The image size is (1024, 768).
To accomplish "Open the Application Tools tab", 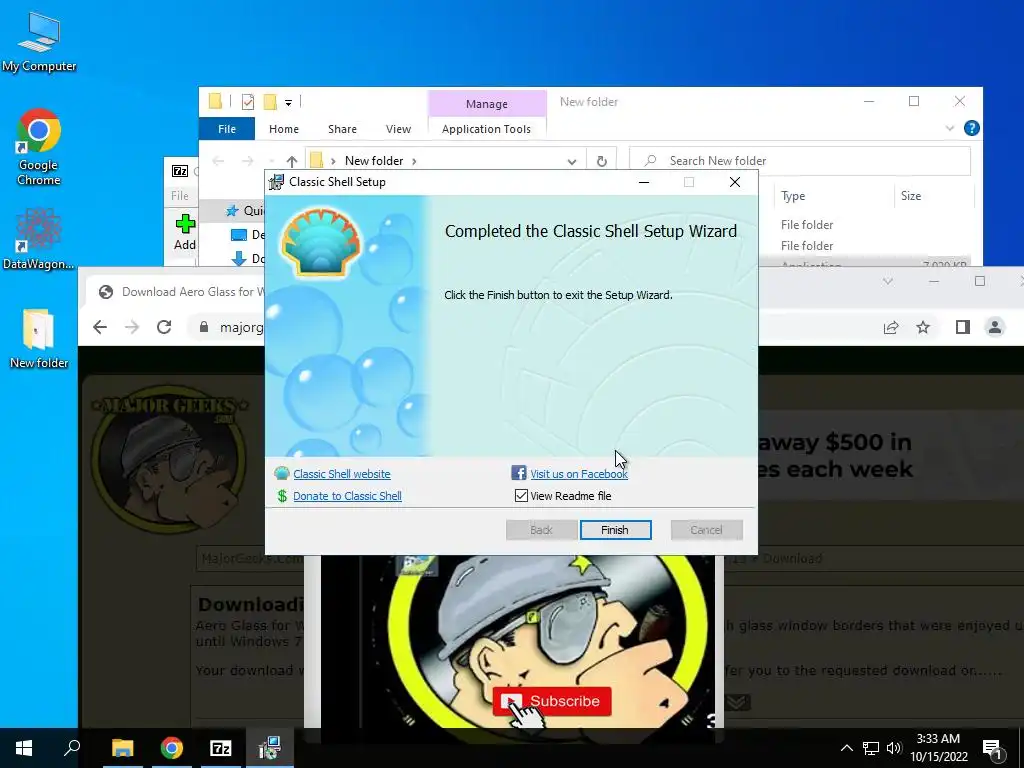I will [x=486, y=129].
